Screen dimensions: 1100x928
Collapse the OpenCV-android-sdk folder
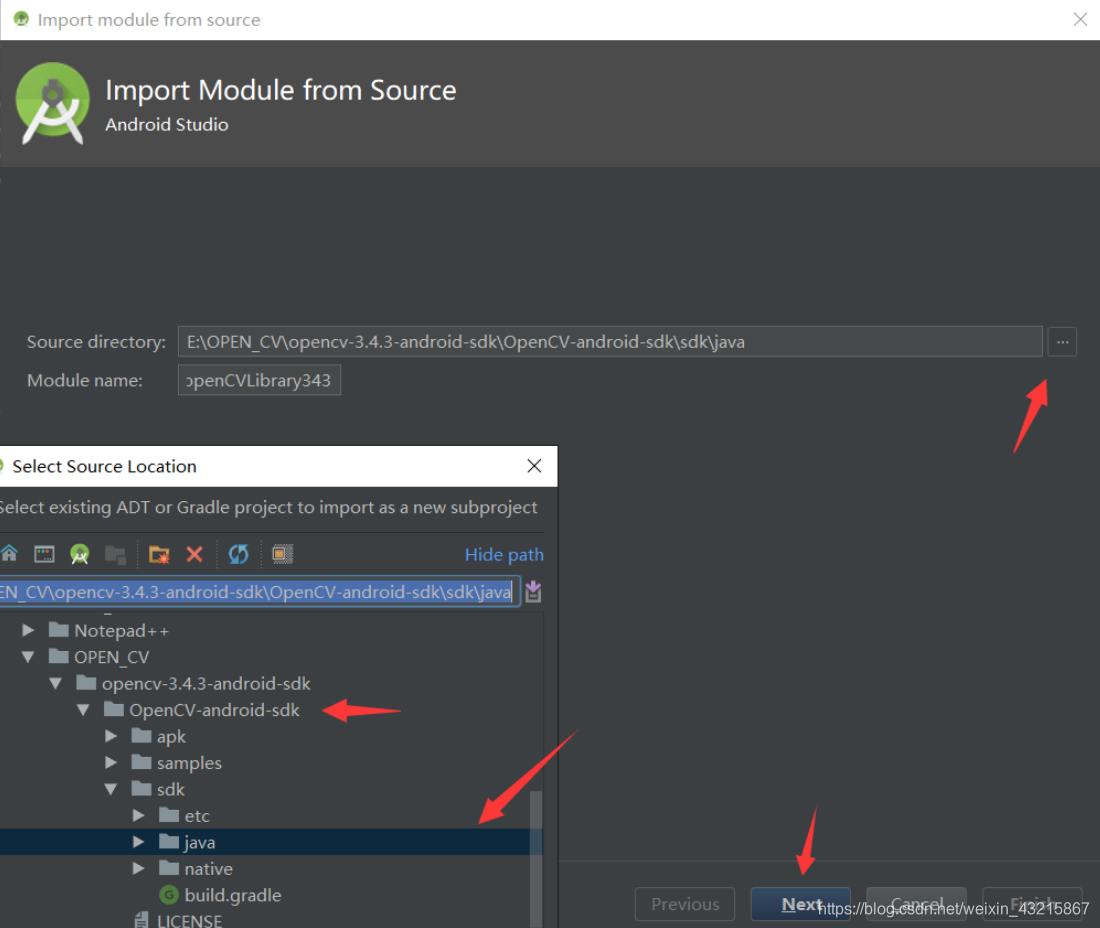tap(83, 710)
